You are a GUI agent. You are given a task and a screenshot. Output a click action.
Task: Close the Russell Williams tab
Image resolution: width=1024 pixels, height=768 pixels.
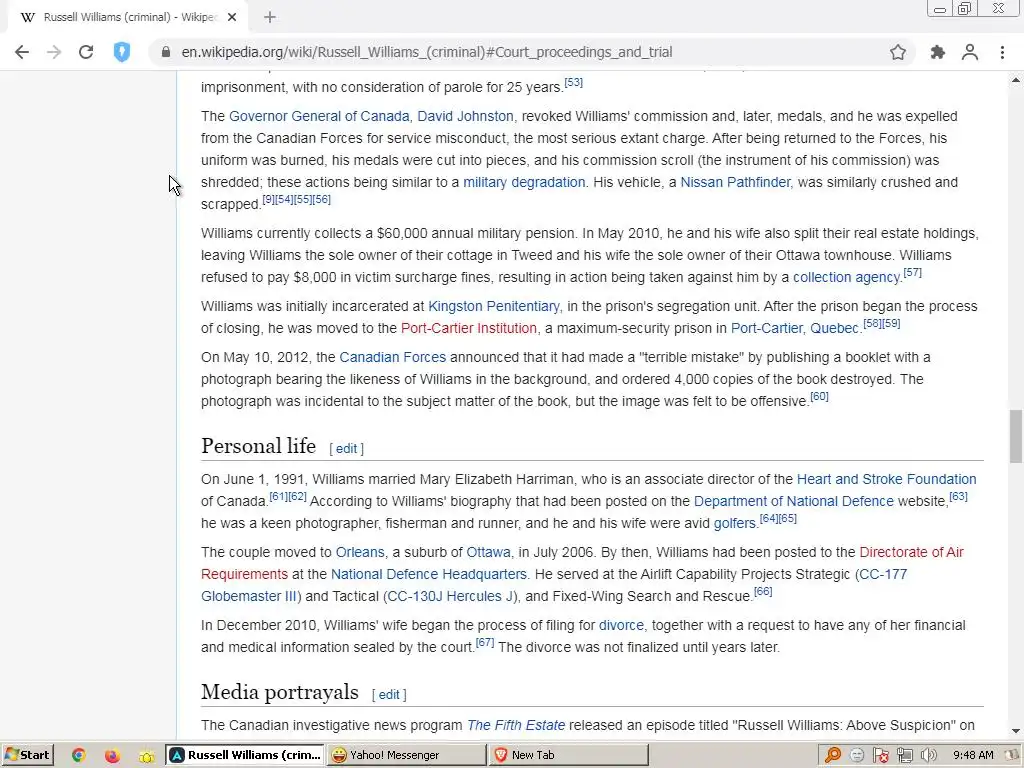232,18
